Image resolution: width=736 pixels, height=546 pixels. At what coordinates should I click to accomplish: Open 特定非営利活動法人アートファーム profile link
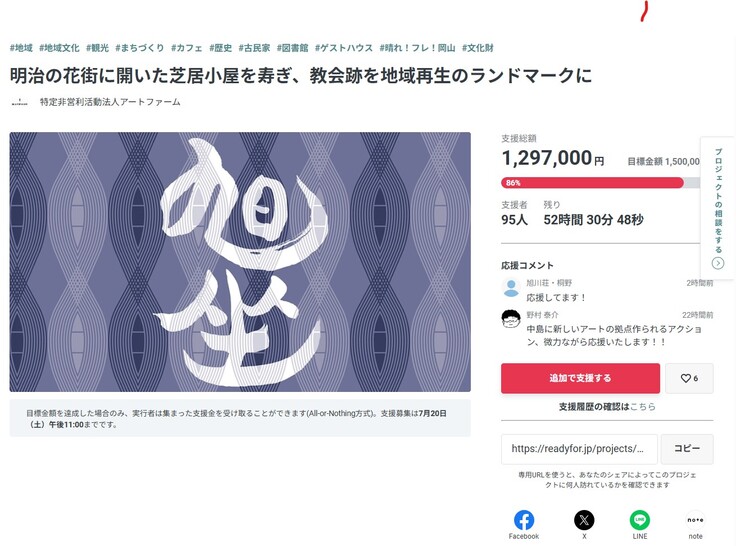coord(110,102)
